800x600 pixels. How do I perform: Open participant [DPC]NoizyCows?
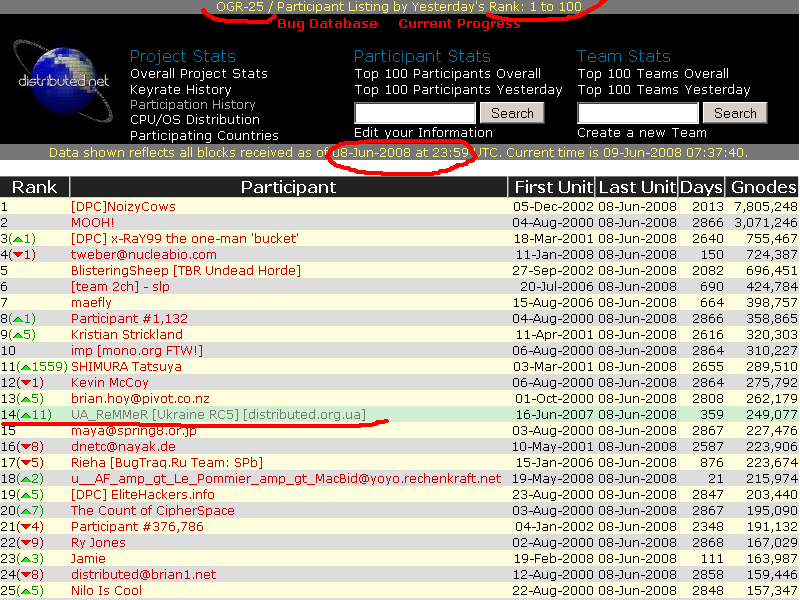[x=123, y=207]
